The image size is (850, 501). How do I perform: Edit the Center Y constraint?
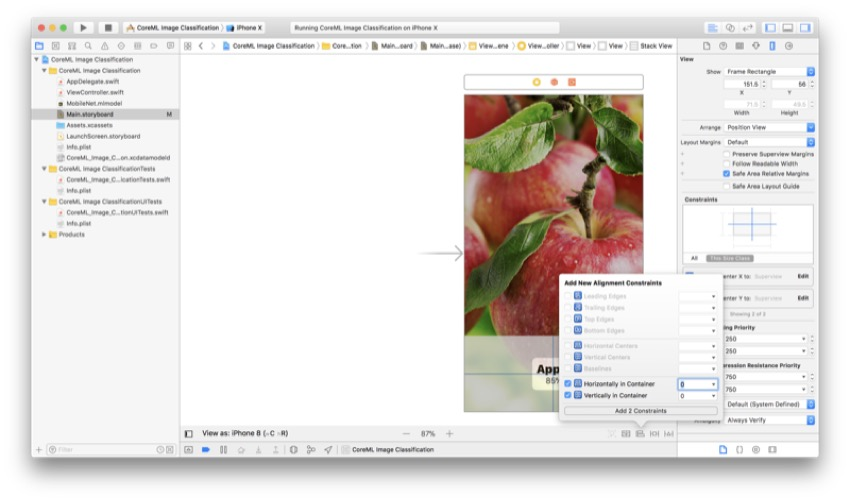click(x=803, y=298)
